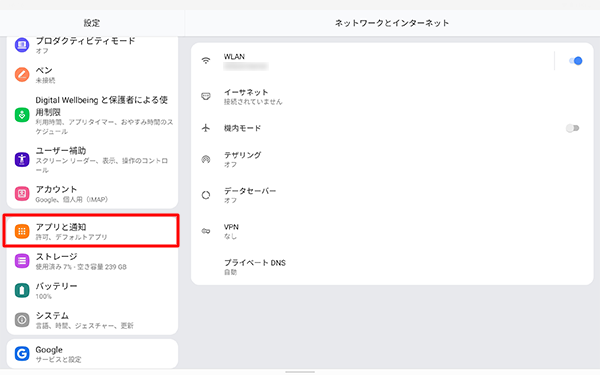Open the WLAN network settings row
Screen dimensions: 600x375
[x=371, y=61]
